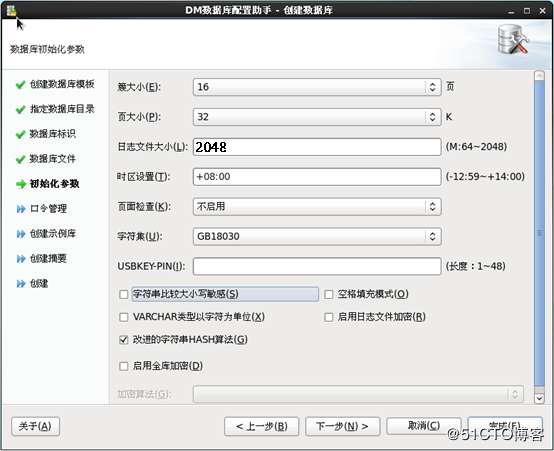Click the blue double-arrow icon beside 创建示例库

[x=21, y=234]
